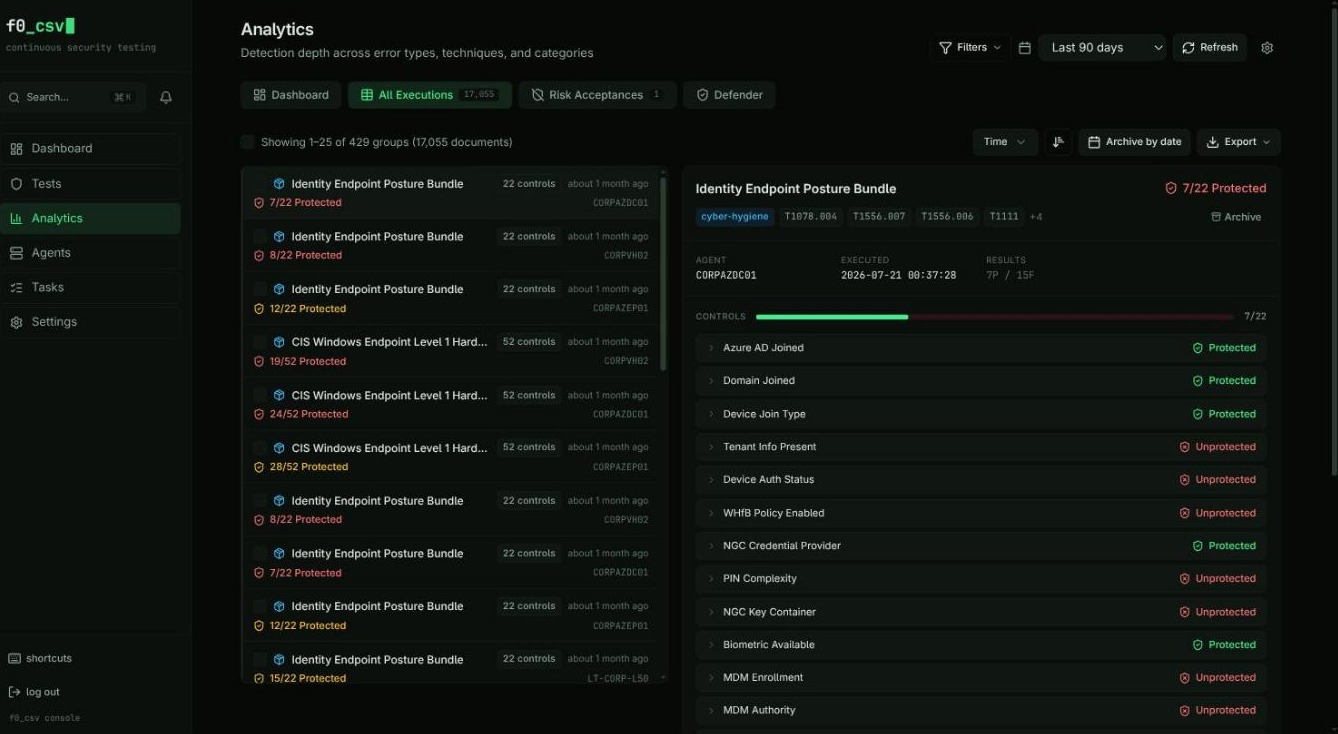This screenshot has width=1338, height=734.
Task: Switch to the All Executions tab
Action: [430, 95]
